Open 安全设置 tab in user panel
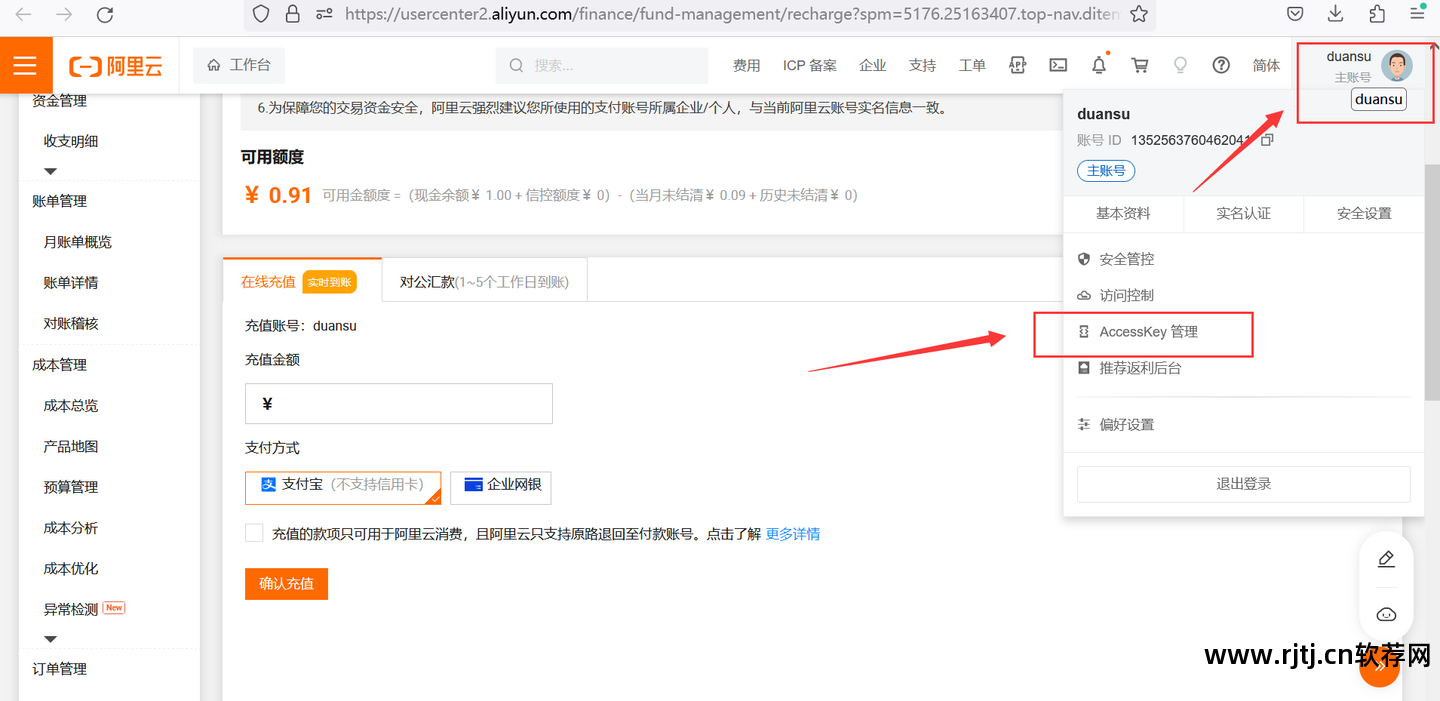This screenshot has height=701, width=1440. 1364,213
